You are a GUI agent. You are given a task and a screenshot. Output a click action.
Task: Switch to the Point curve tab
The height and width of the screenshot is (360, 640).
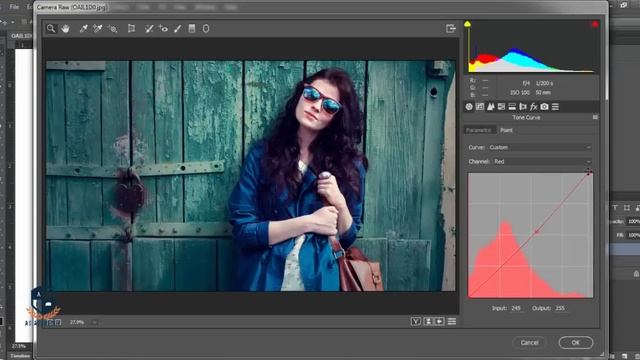point(506,130)
